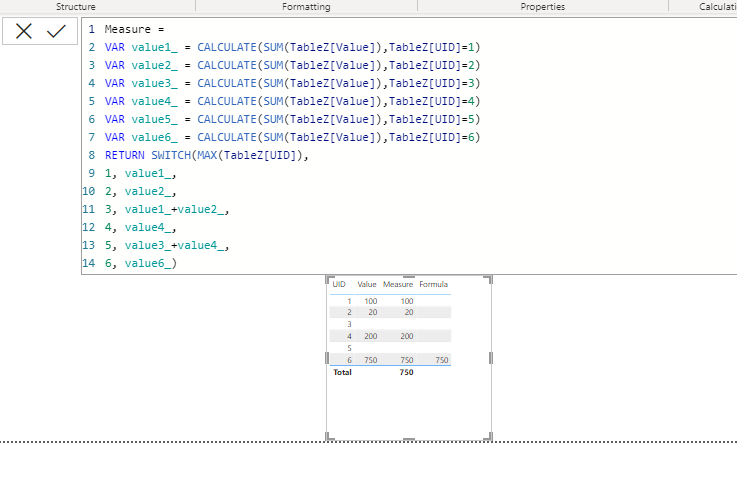Click the Total Measure value 750
The image size is (737, 488).
407,372
